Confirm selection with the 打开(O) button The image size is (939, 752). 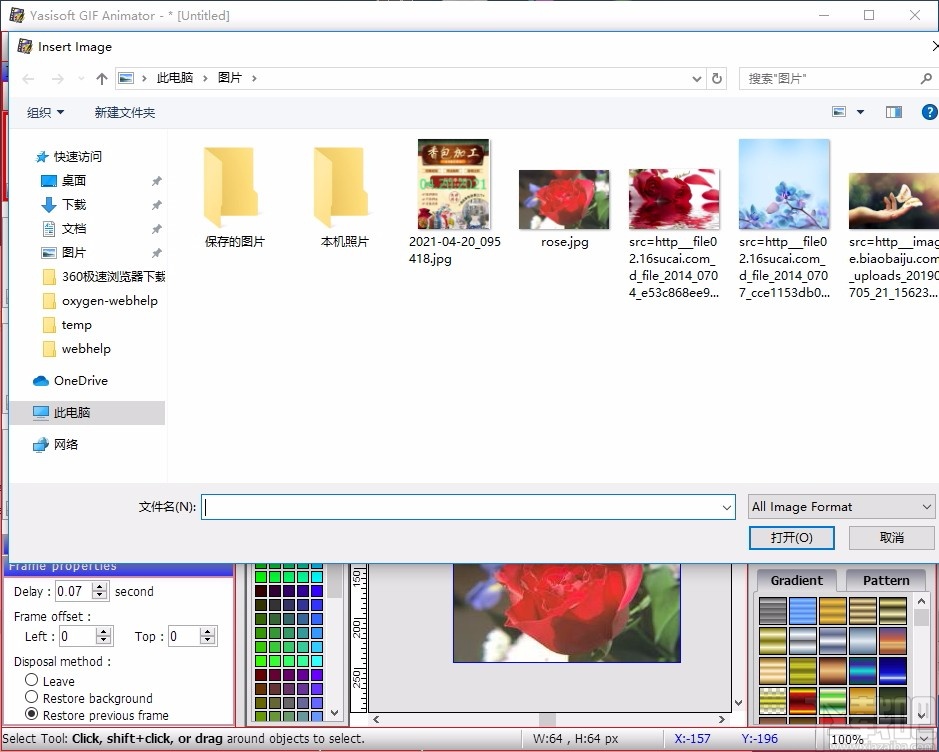pos(791,537)
